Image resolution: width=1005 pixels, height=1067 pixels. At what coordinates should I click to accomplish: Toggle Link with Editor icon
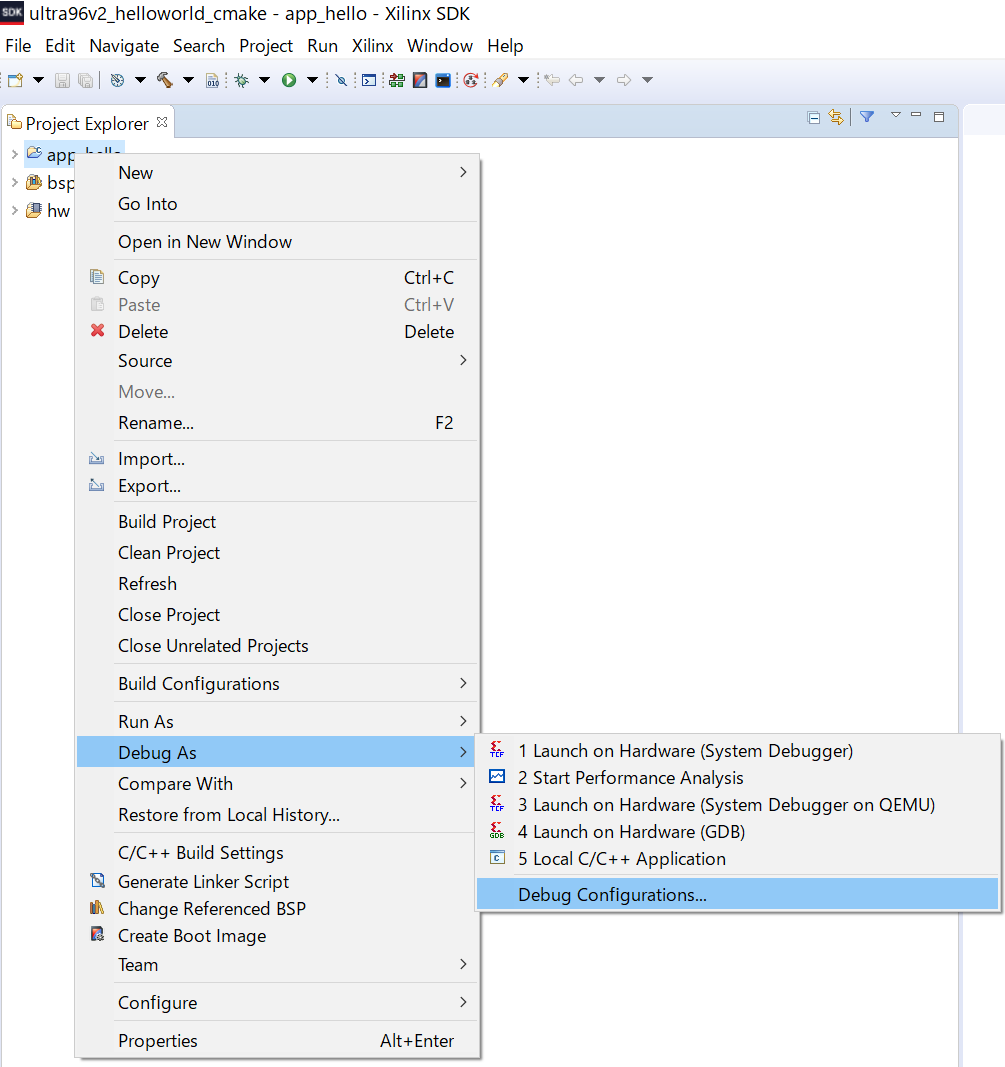(836, 117)
